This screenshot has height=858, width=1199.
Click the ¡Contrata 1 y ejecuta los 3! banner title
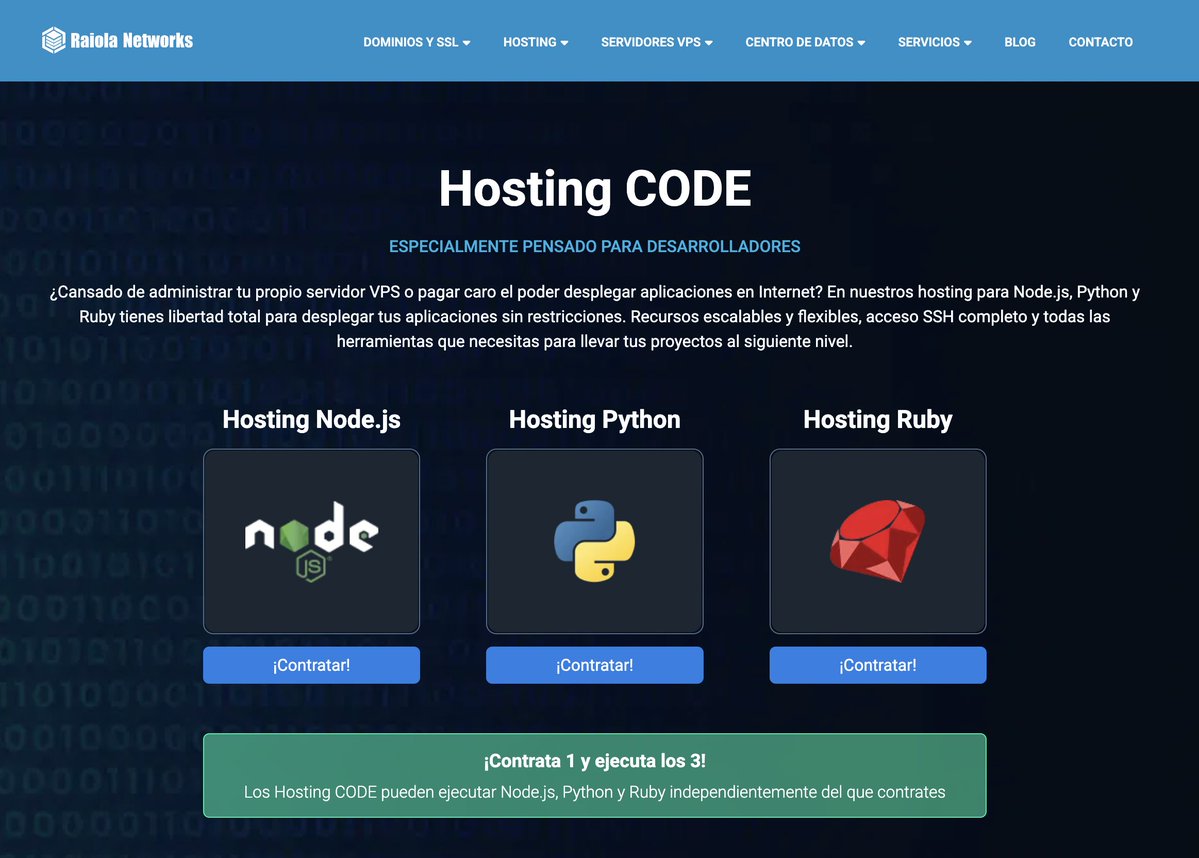pos(595,761)
